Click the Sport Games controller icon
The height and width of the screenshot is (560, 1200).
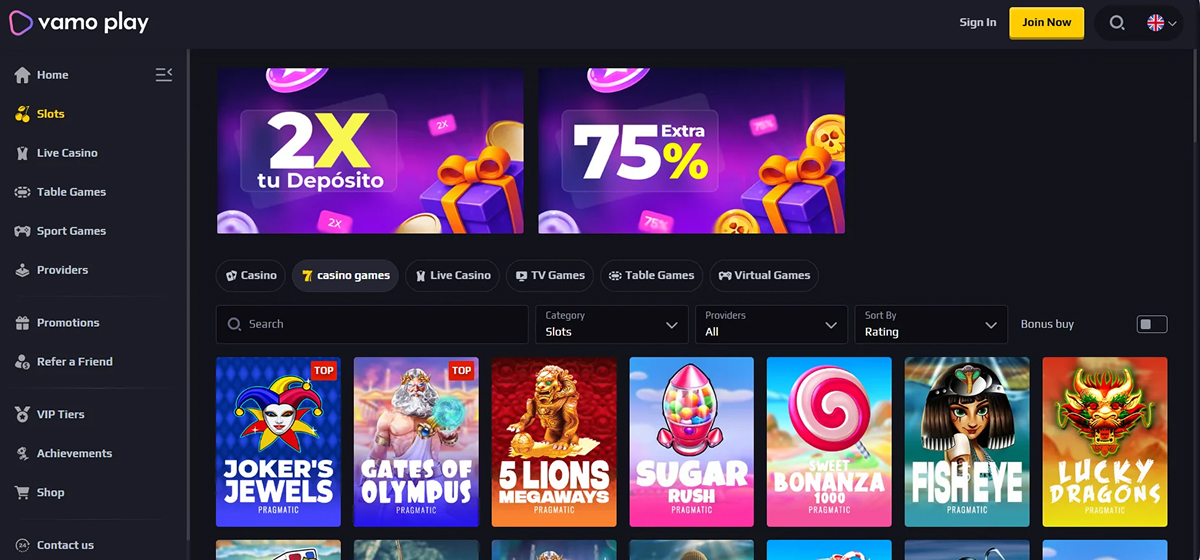(22, 231)
